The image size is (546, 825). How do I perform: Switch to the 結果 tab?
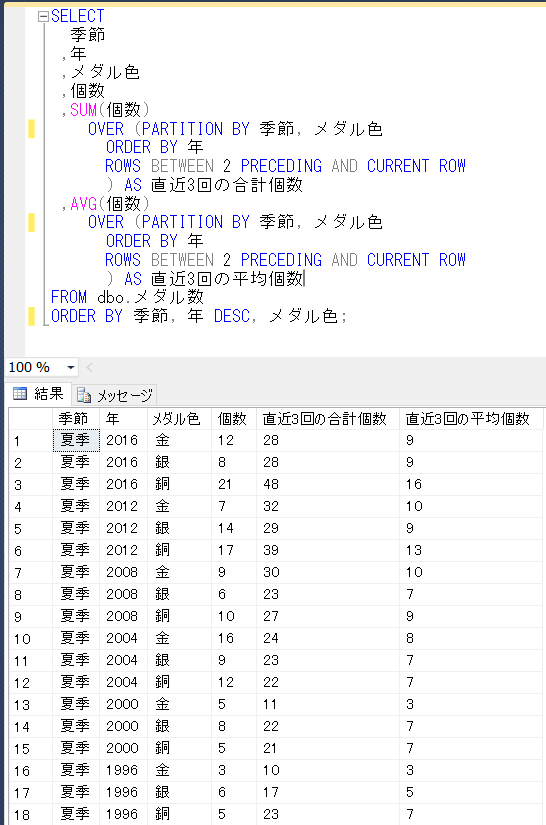click(x=38, y=394)
